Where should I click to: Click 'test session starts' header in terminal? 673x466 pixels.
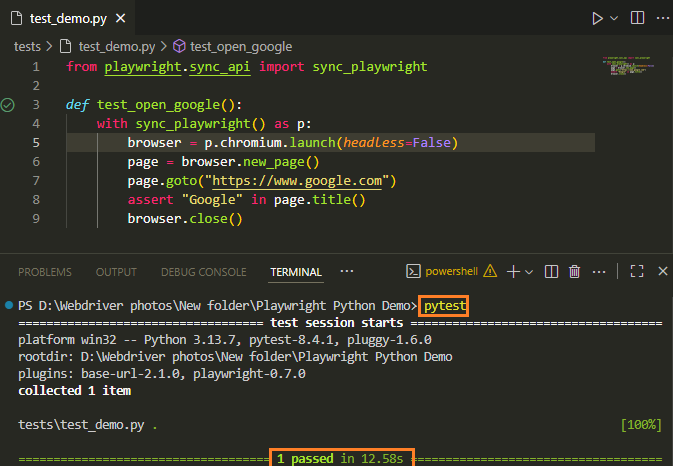pos(336,323)
